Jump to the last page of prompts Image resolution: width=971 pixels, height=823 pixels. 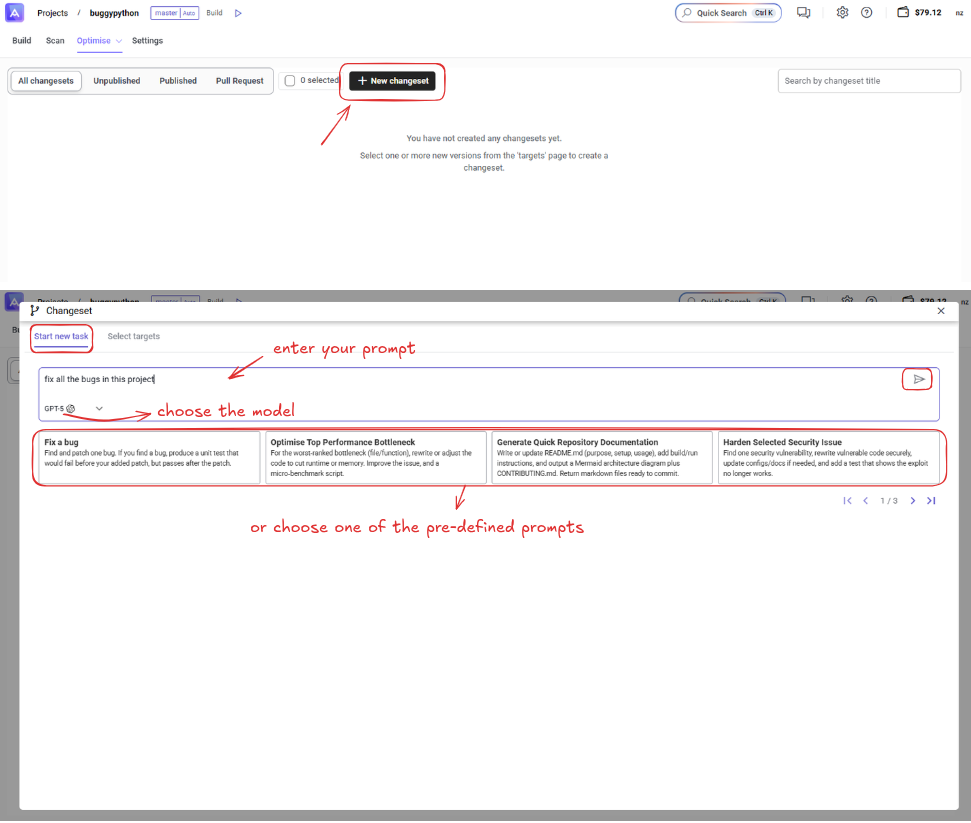click(x=931, y=501)
